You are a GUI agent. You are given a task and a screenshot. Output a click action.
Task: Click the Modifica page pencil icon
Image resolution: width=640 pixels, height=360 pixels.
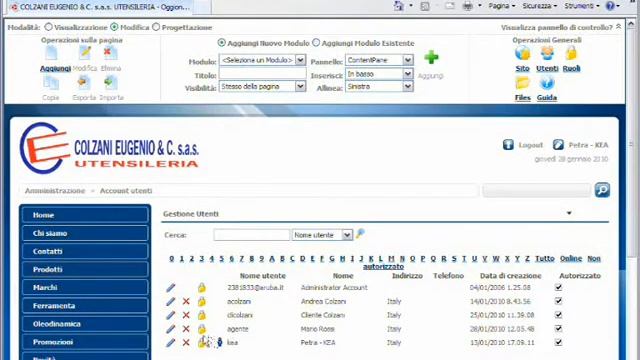pos(85,53)
